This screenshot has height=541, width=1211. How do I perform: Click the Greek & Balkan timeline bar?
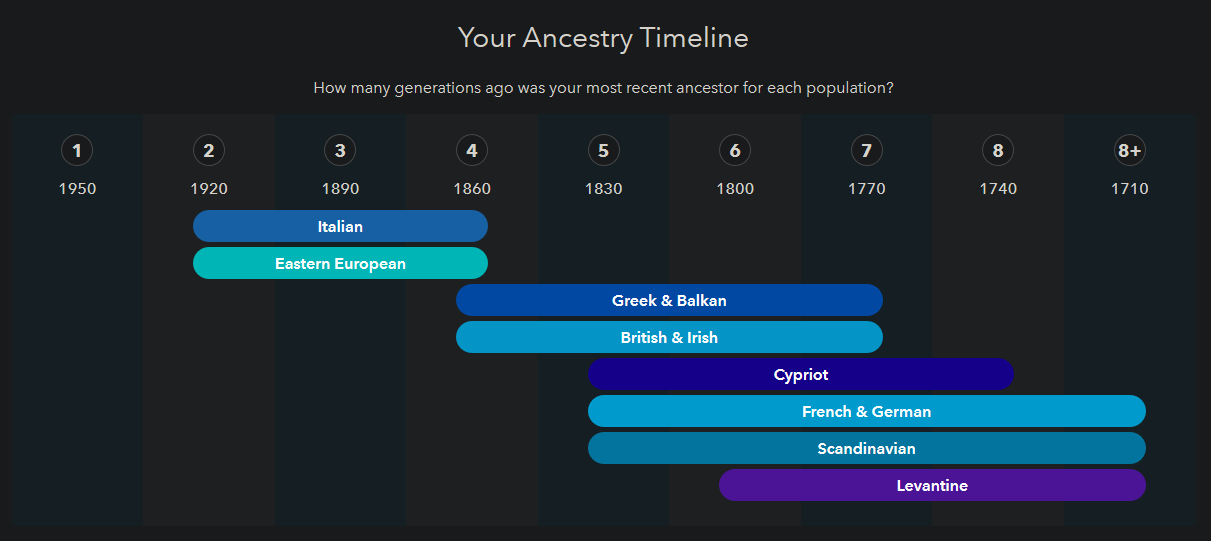click(x=669, y=300)
